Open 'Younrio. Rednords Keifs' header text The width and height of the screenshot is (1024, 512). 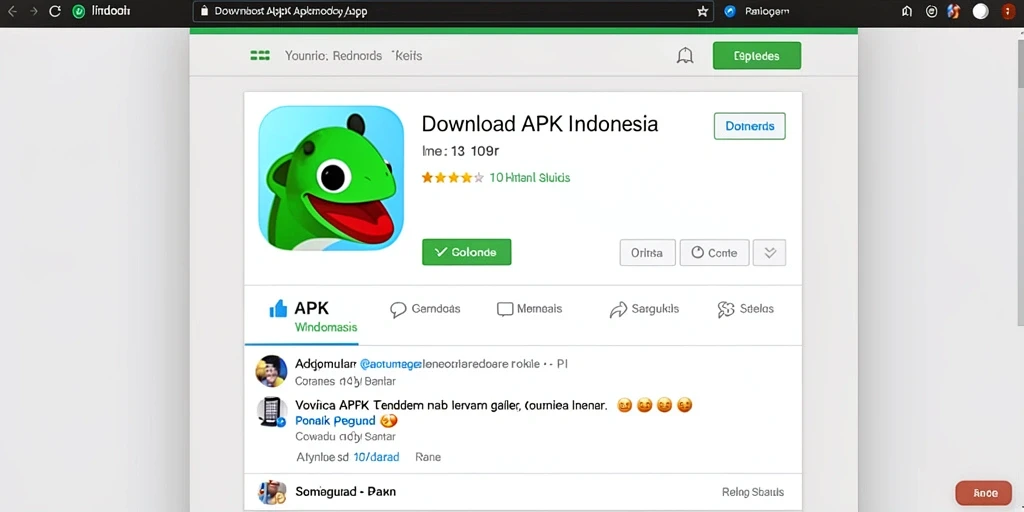point(353,56)
